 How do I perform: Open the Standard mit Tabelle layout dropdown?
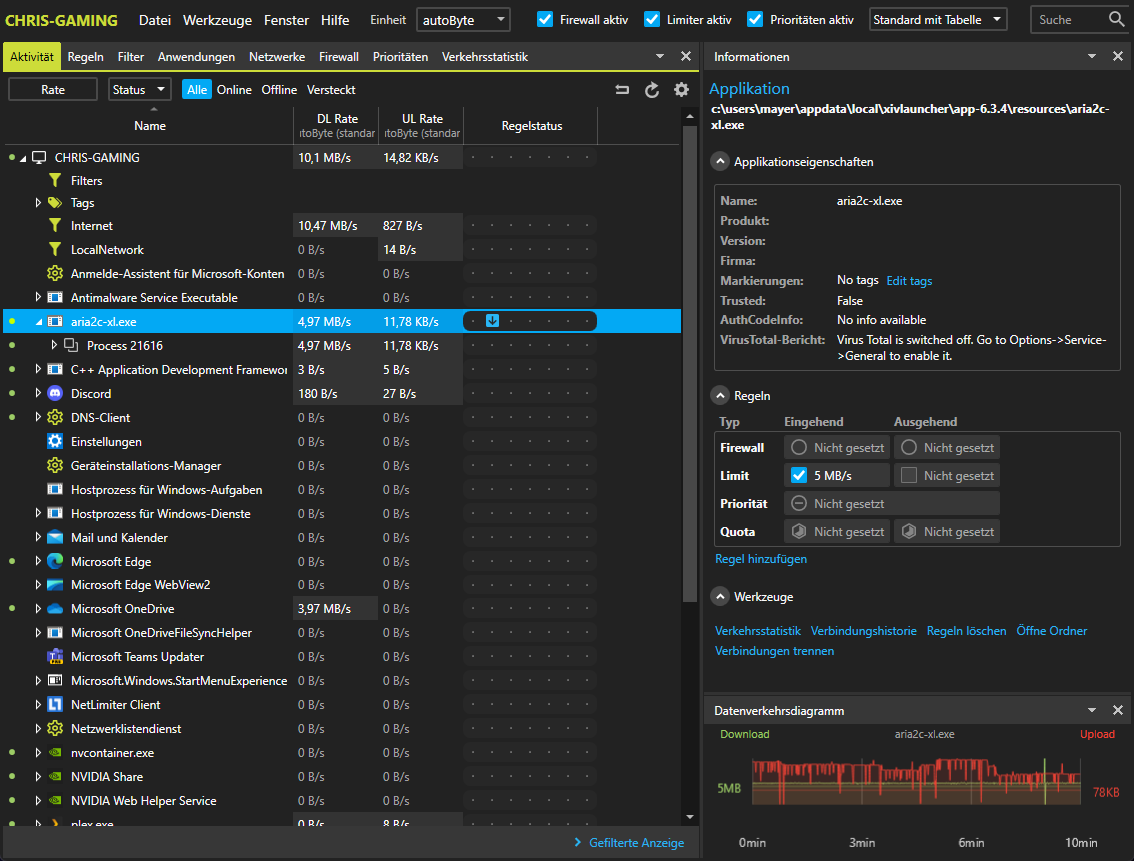coord(937,18)
